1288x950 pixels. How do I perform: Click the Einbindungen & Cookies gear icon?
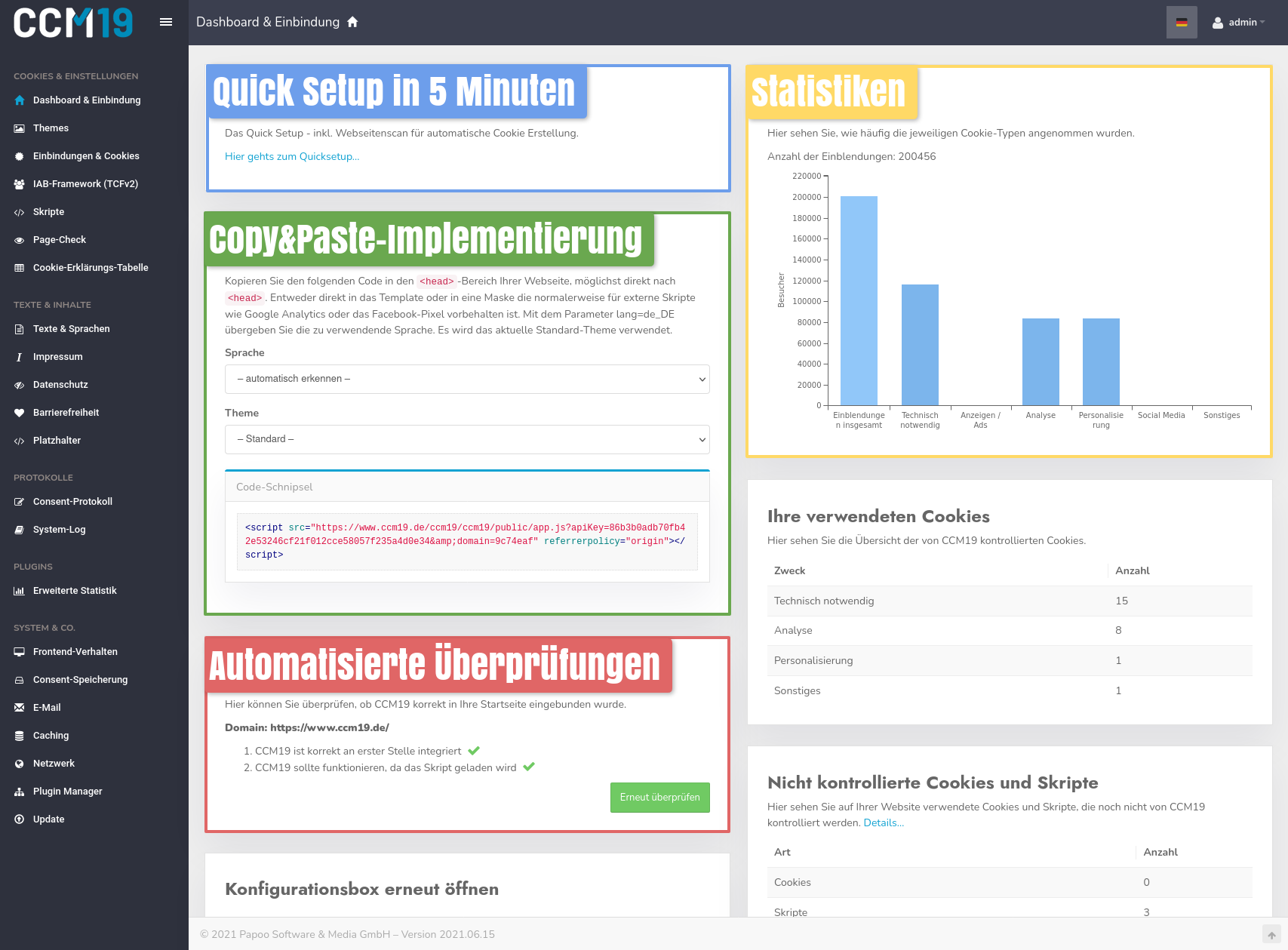20,156
